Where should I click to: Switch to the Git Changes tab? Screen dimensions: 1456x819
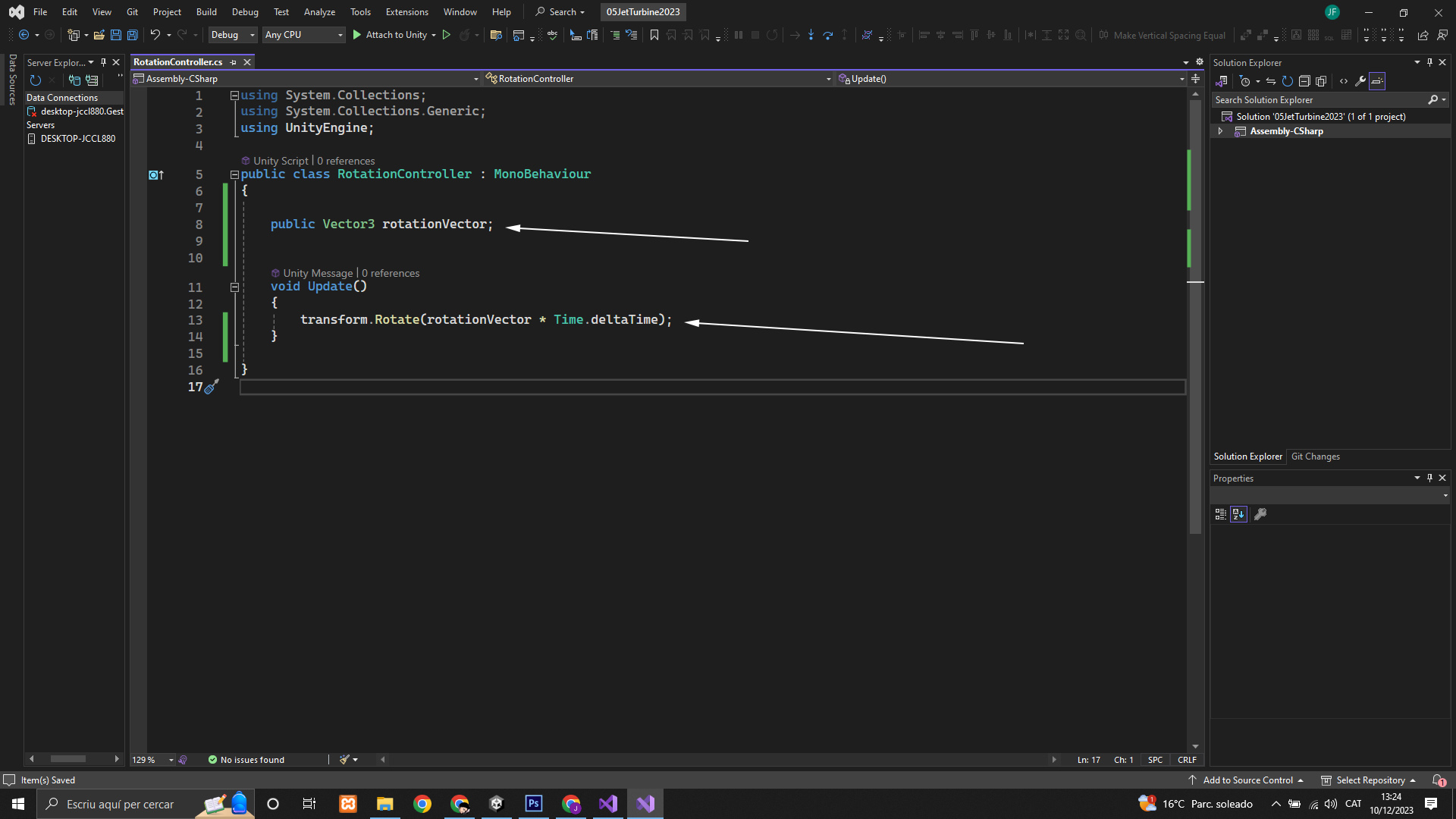pos(1315,457)
